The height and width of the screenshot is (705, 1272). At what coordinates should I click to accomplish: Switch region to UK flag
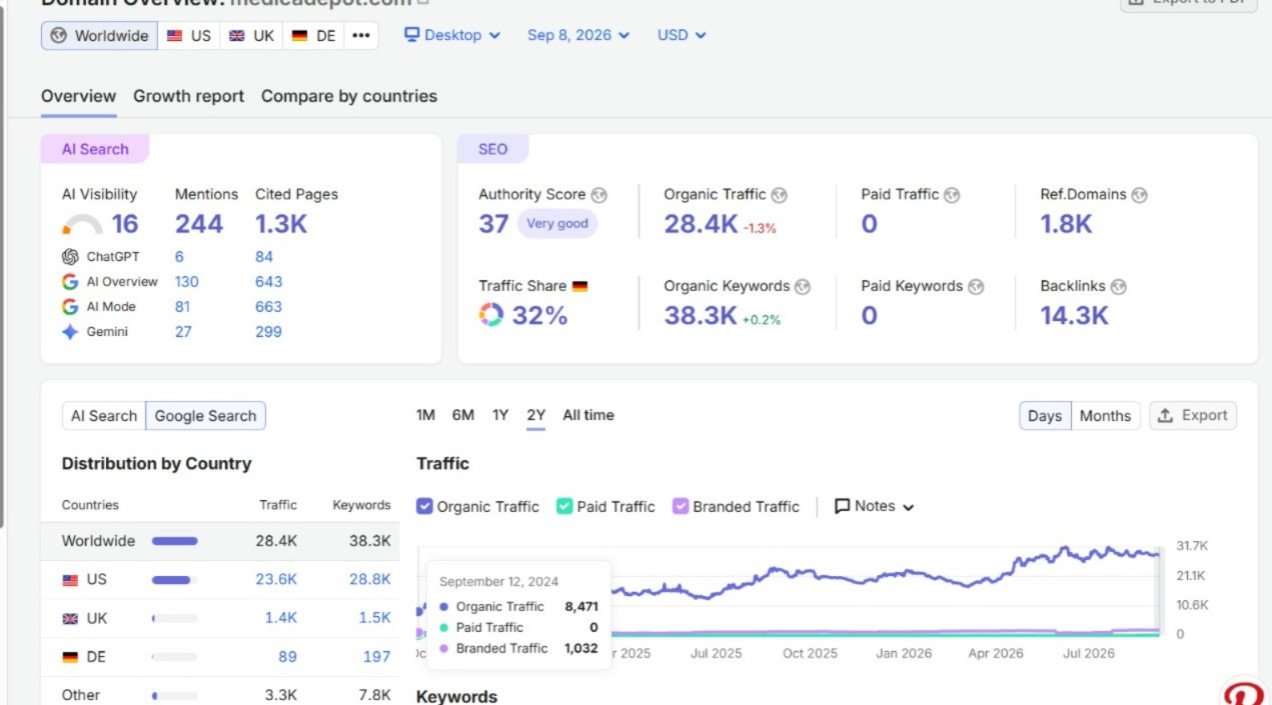point(251,35)
